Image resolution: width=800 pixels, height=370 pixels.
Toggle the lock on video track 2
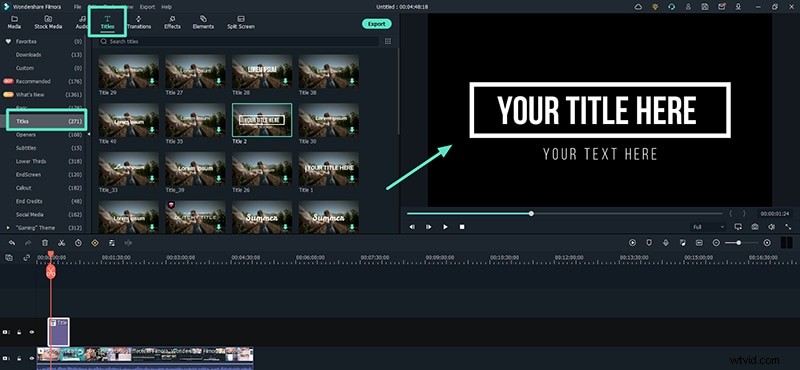(x=19, y=332)
